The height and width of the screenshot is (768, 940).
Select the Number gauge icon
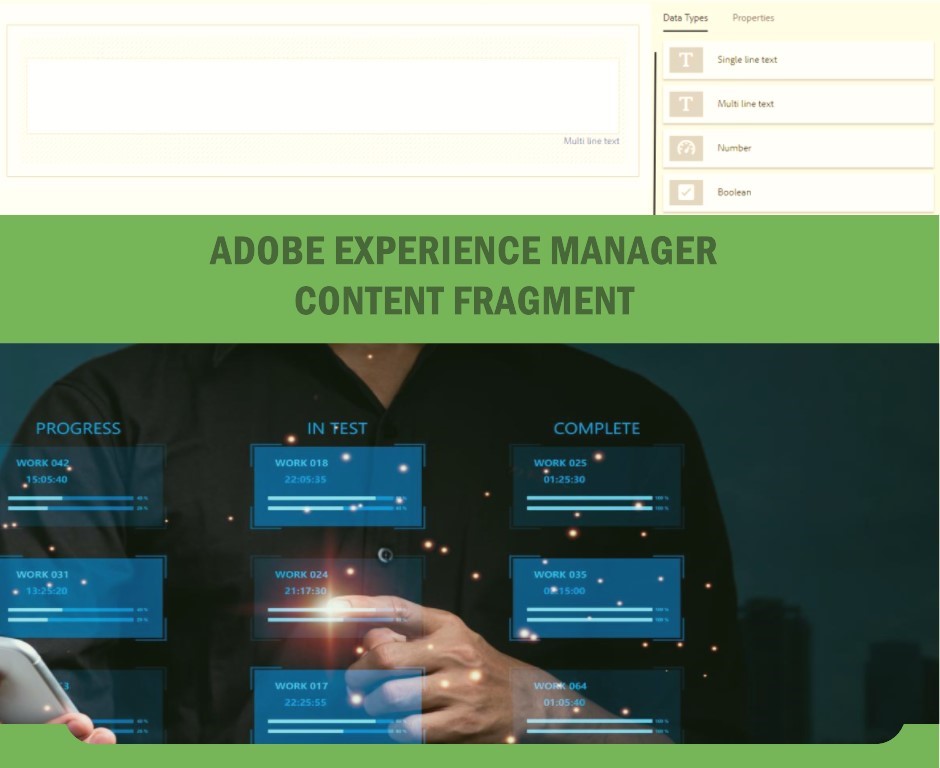point(685,148)
